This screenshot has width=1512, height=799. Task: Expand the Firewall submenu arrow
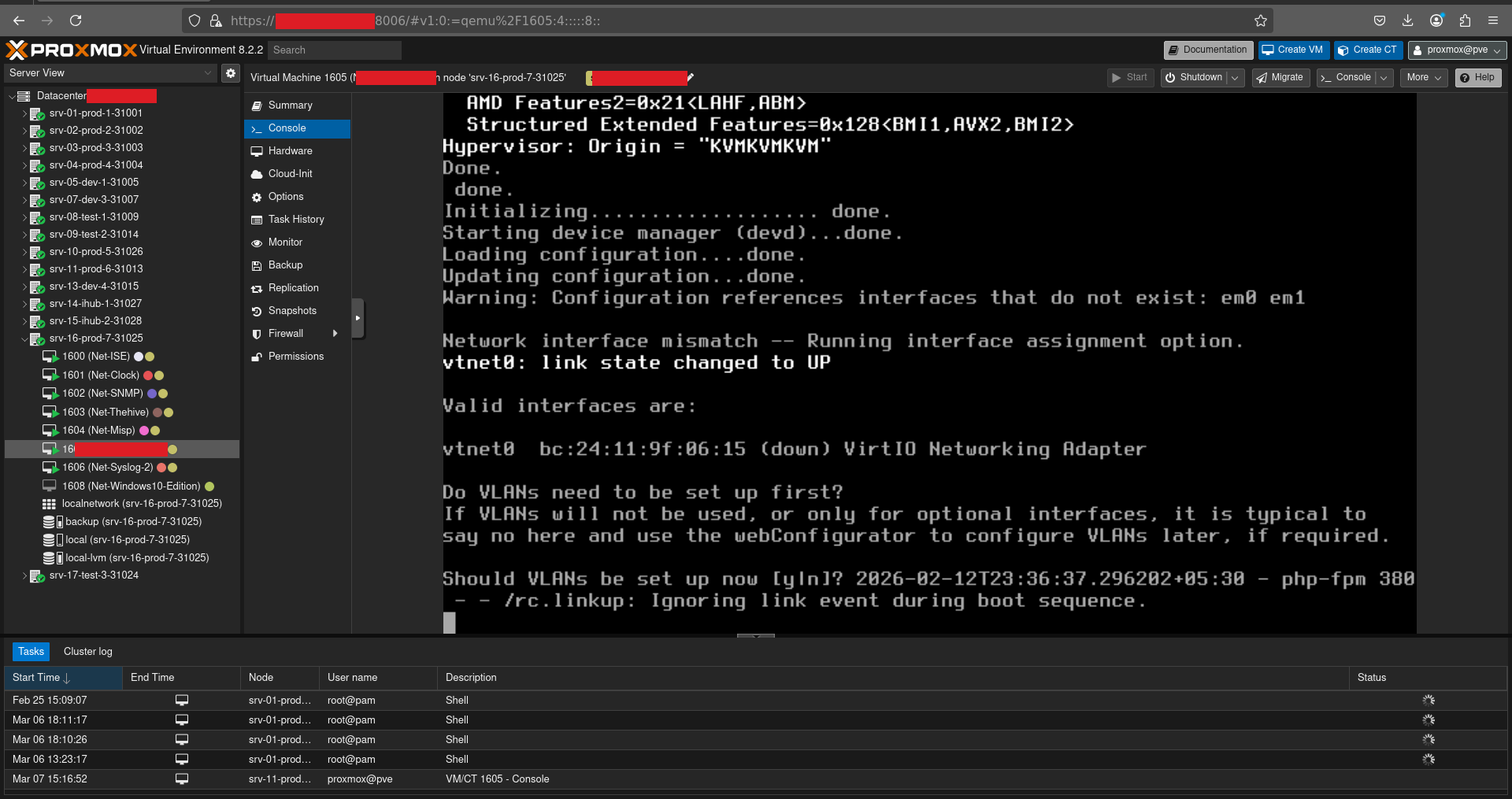coord(335,334)
